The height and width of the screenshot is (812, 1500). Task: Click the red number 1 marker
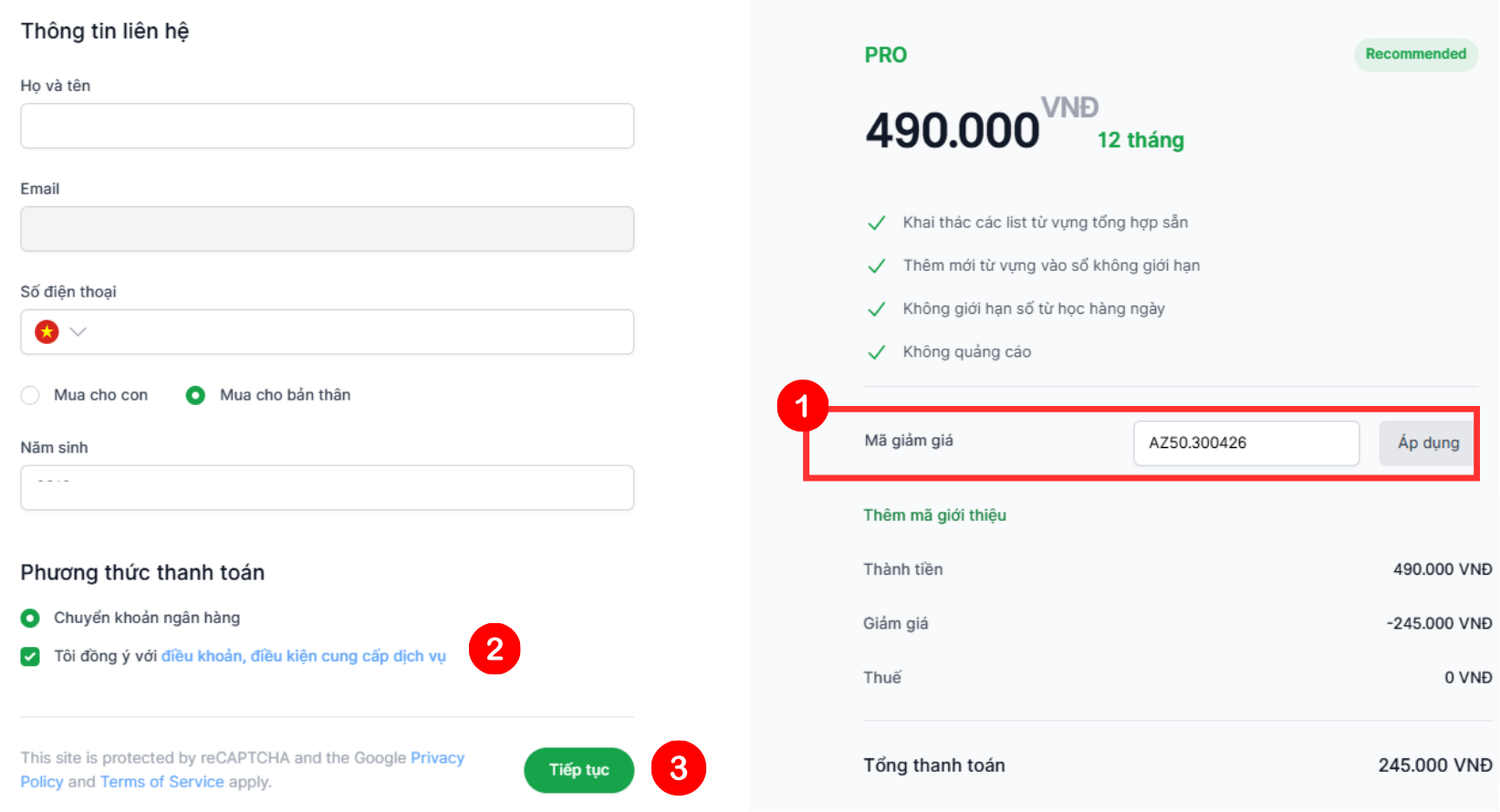point(802,406)
